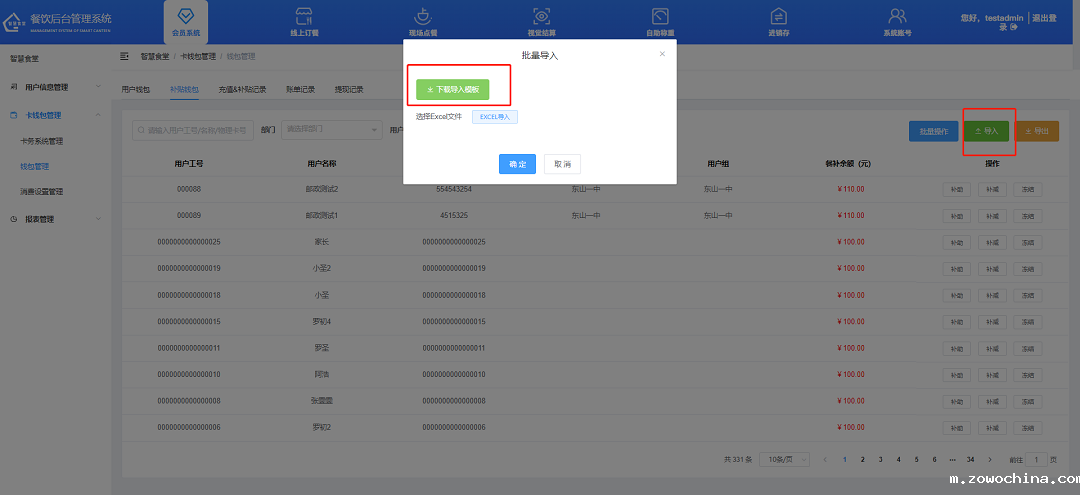Click card number cell 4515325
Viewport: 1080px width, 495px height.
(x=454, y=215)
